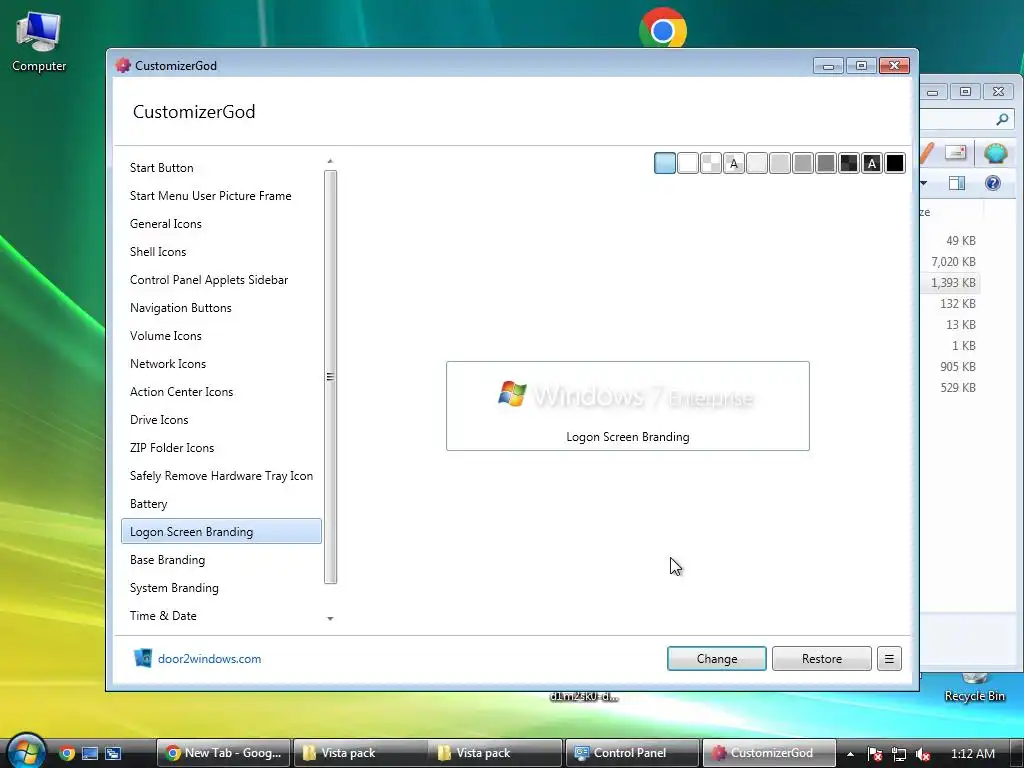Image resolution: width=1024 pixels, height=768 pixels.
Task: Choose the dark checkerboard preview background
Action: coord(849,163)
